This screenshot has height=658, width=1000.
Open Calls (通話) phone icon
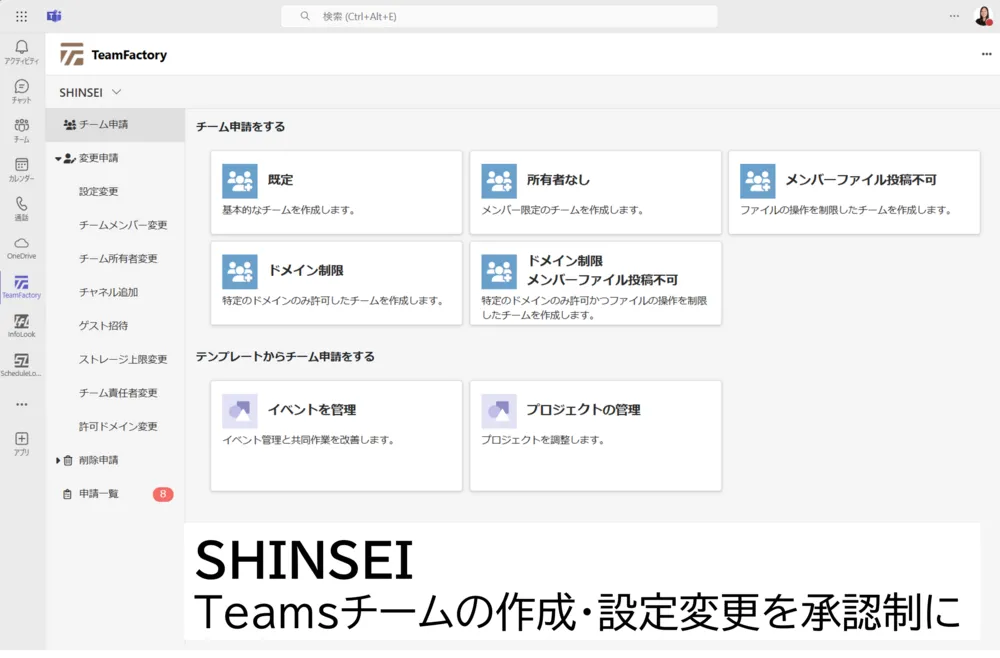[22, 208]
